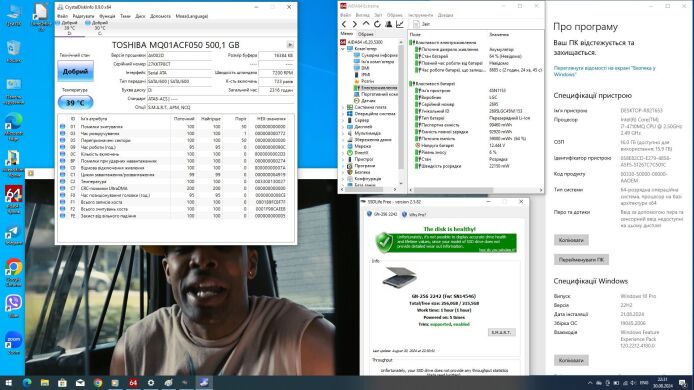Collapse the Комп'ютер tree node in AIDA64

(x=343, y=49)
